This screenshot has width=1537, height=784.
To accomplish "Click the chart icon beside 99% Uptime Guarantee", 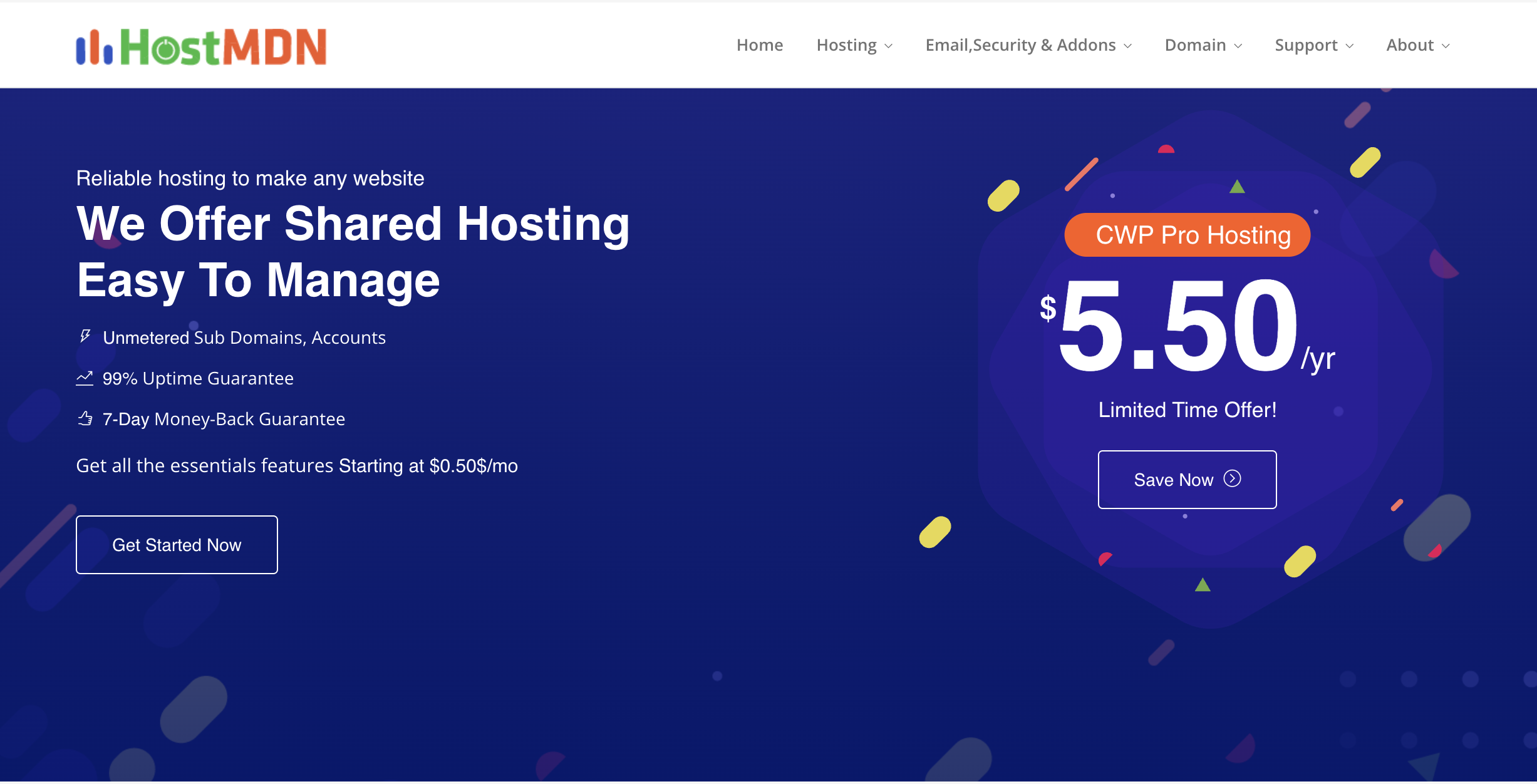I will click(85, 378).
